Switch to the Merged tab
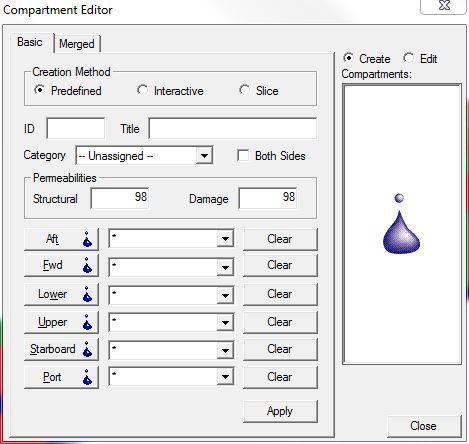Viewport: 469px width, 444px height. pyautogui.click(x=77, y=44)
